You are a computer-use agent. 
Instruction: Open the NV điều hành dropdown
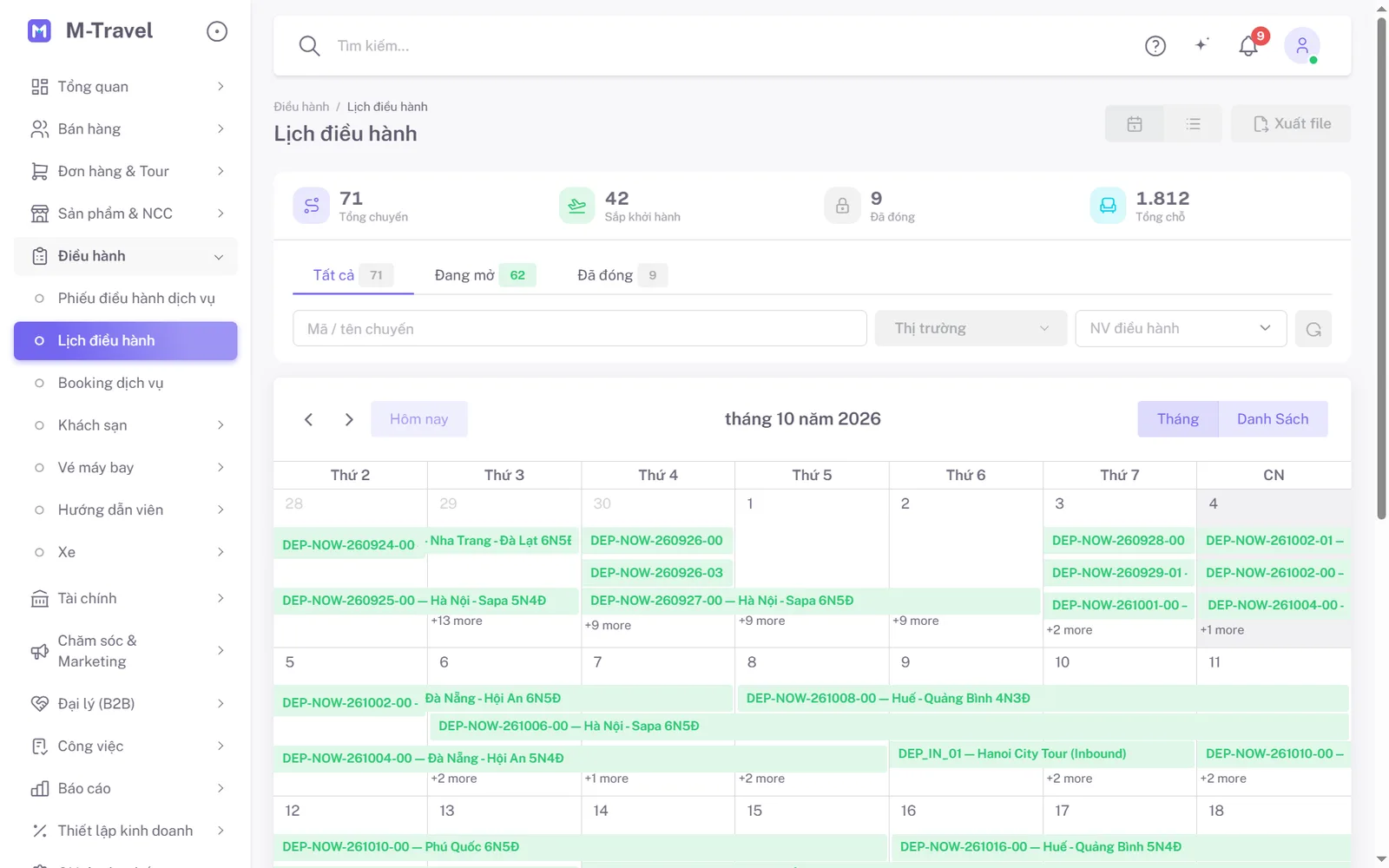point(1181,328)
